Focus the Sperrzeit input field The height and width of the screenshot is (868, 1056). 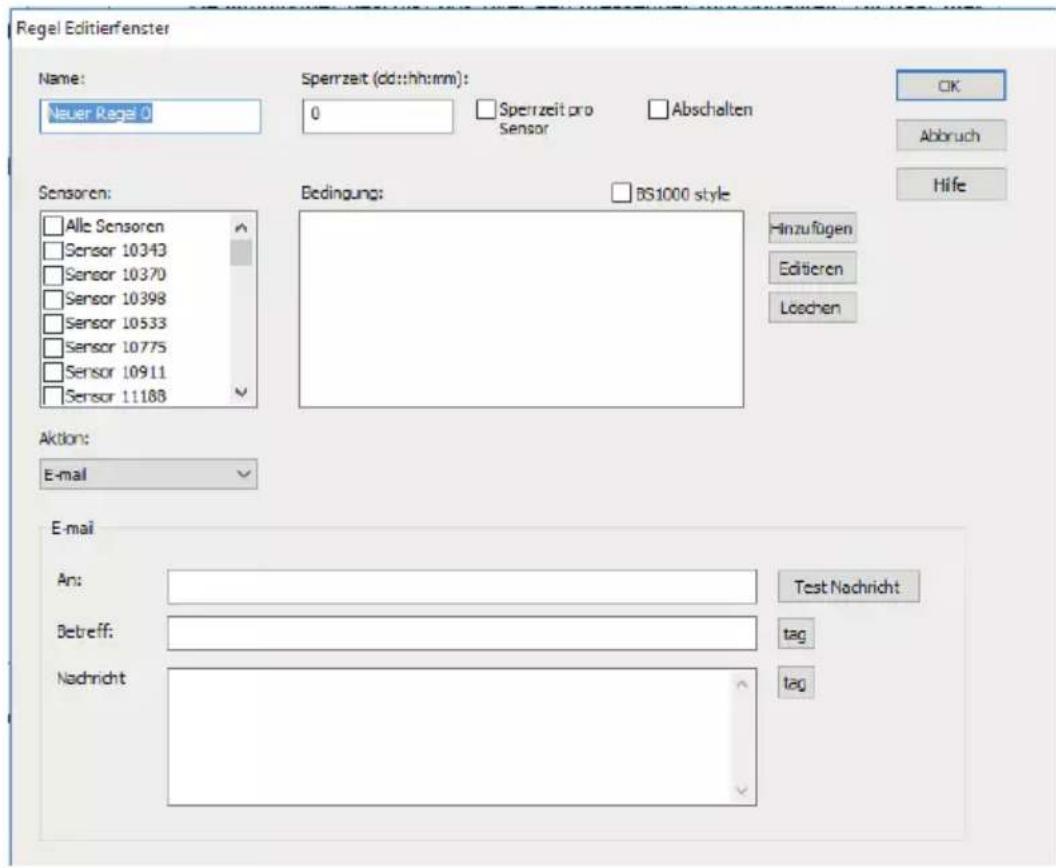tap(378, 116)
